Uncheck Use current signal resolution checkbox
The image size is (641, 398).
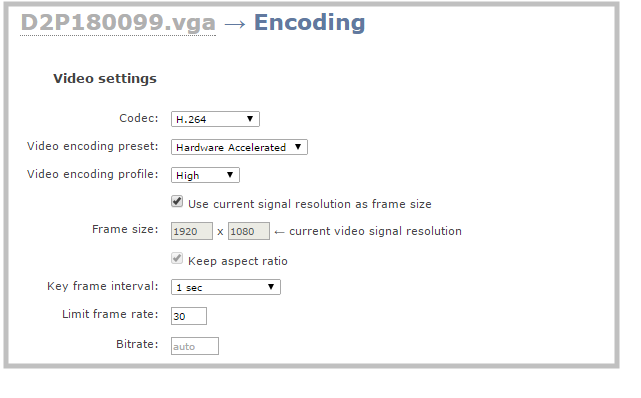(177, 201)
